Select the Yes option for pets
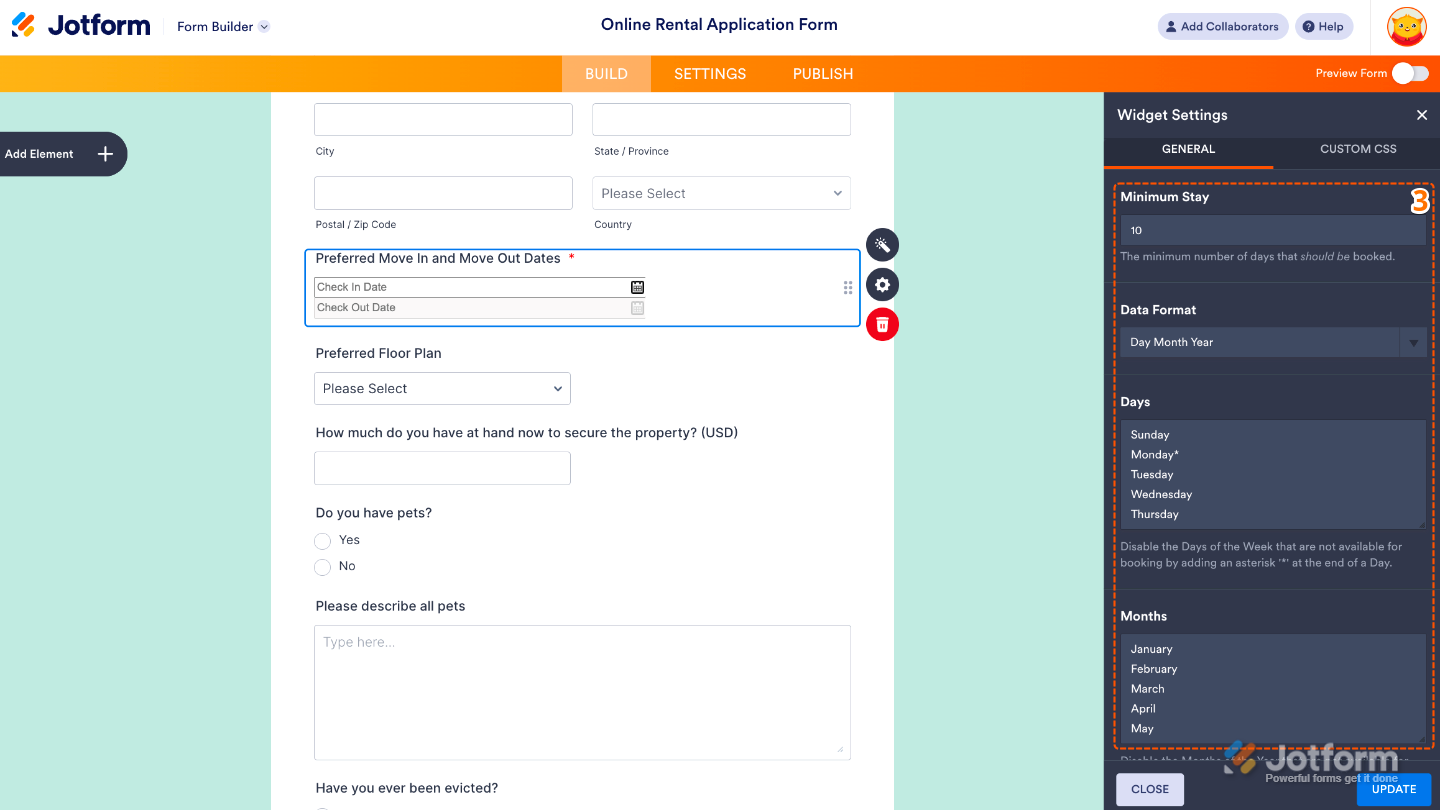The image size is (1440, 810). [323, 540]
